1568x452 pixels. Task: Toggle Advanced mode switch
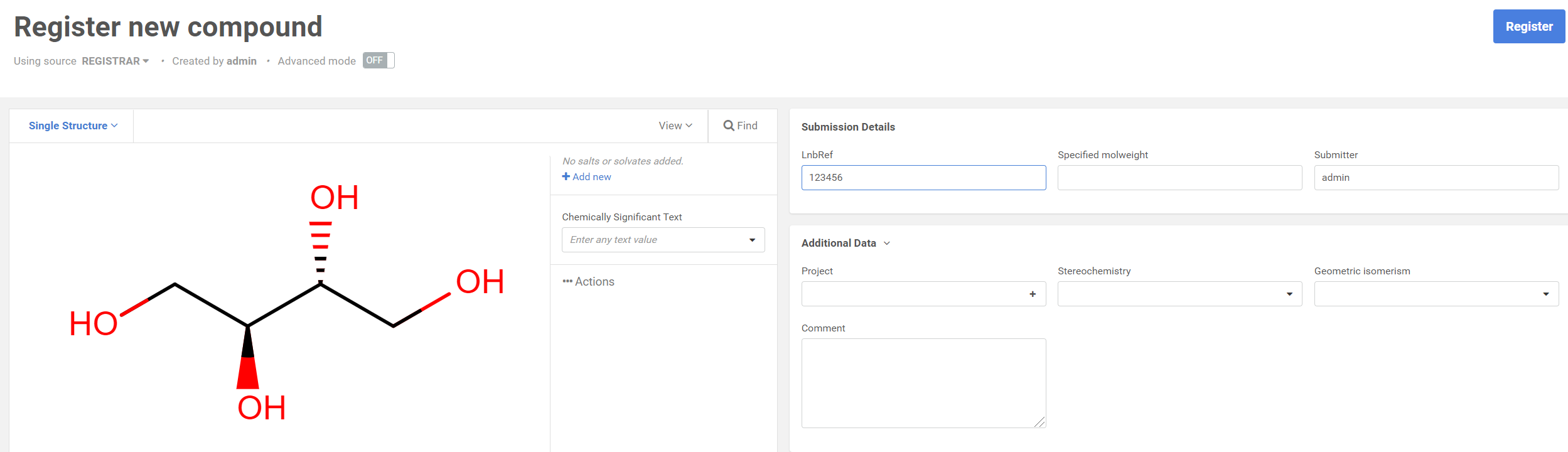(x=378, y=60)
